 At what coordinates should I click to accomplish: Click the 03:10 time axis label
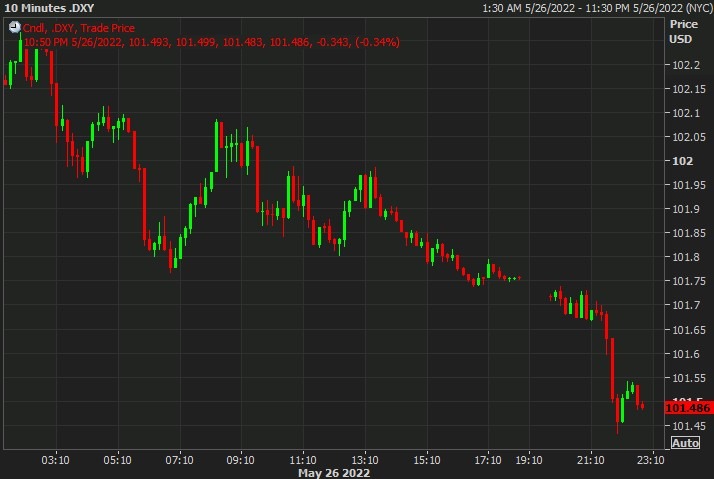point(56,460)
